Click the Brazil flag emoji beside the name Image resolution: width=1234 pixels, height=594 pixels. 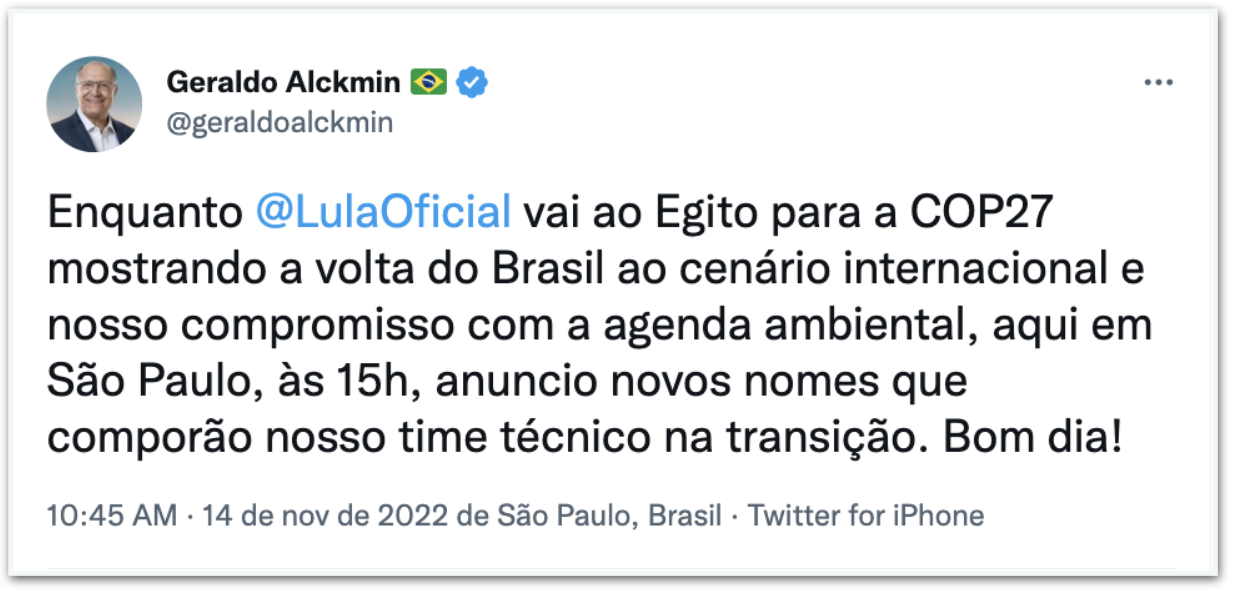(429, 82)
